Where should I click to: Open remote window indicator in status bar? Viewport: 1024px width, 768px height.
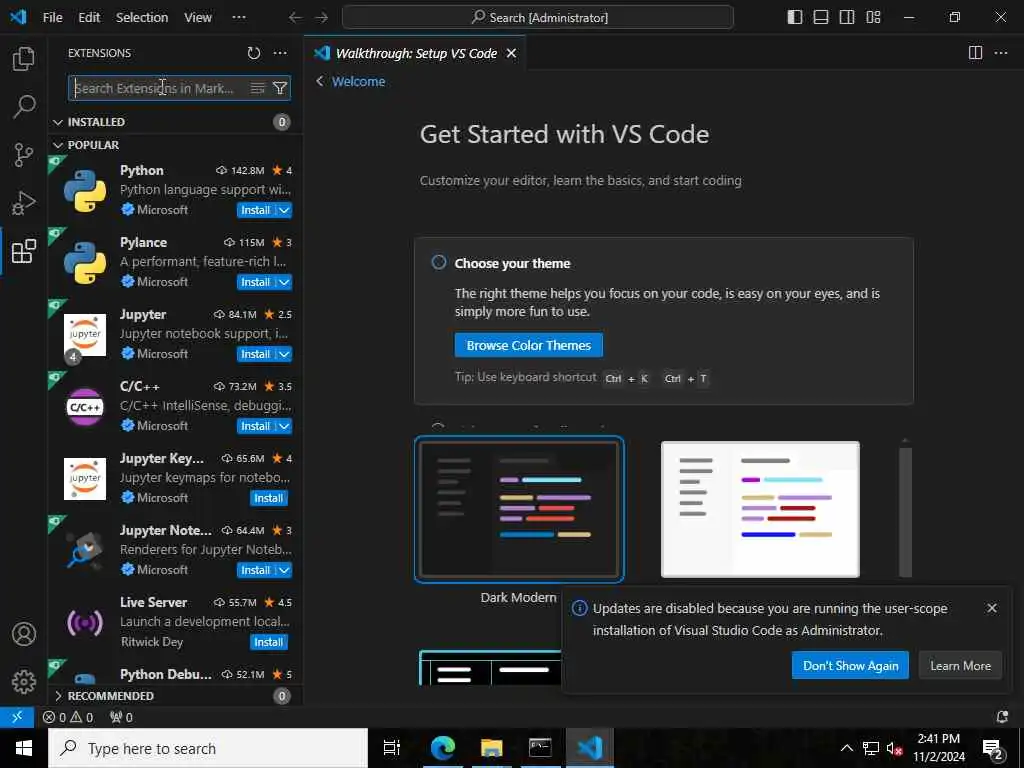(x=17, y=717)
